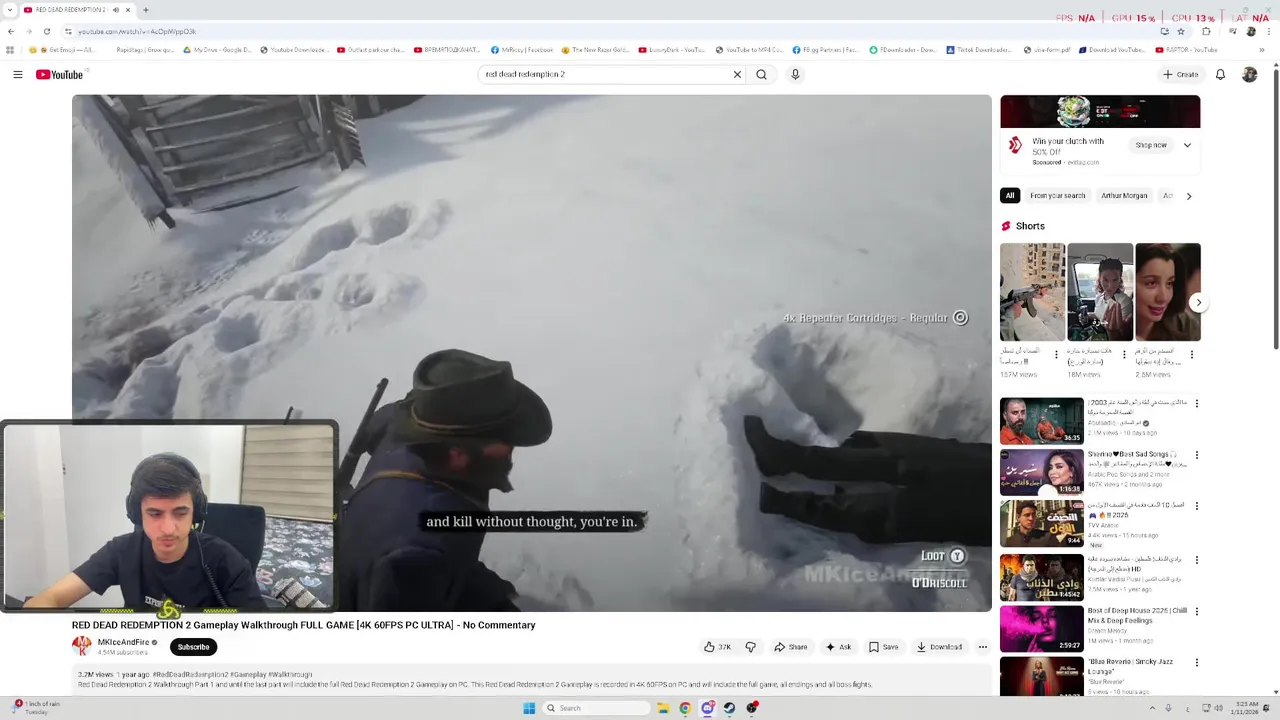Select the 'From your search' chip
Viewport: 1280px width, 720px height.
[x=1057, y=196]
